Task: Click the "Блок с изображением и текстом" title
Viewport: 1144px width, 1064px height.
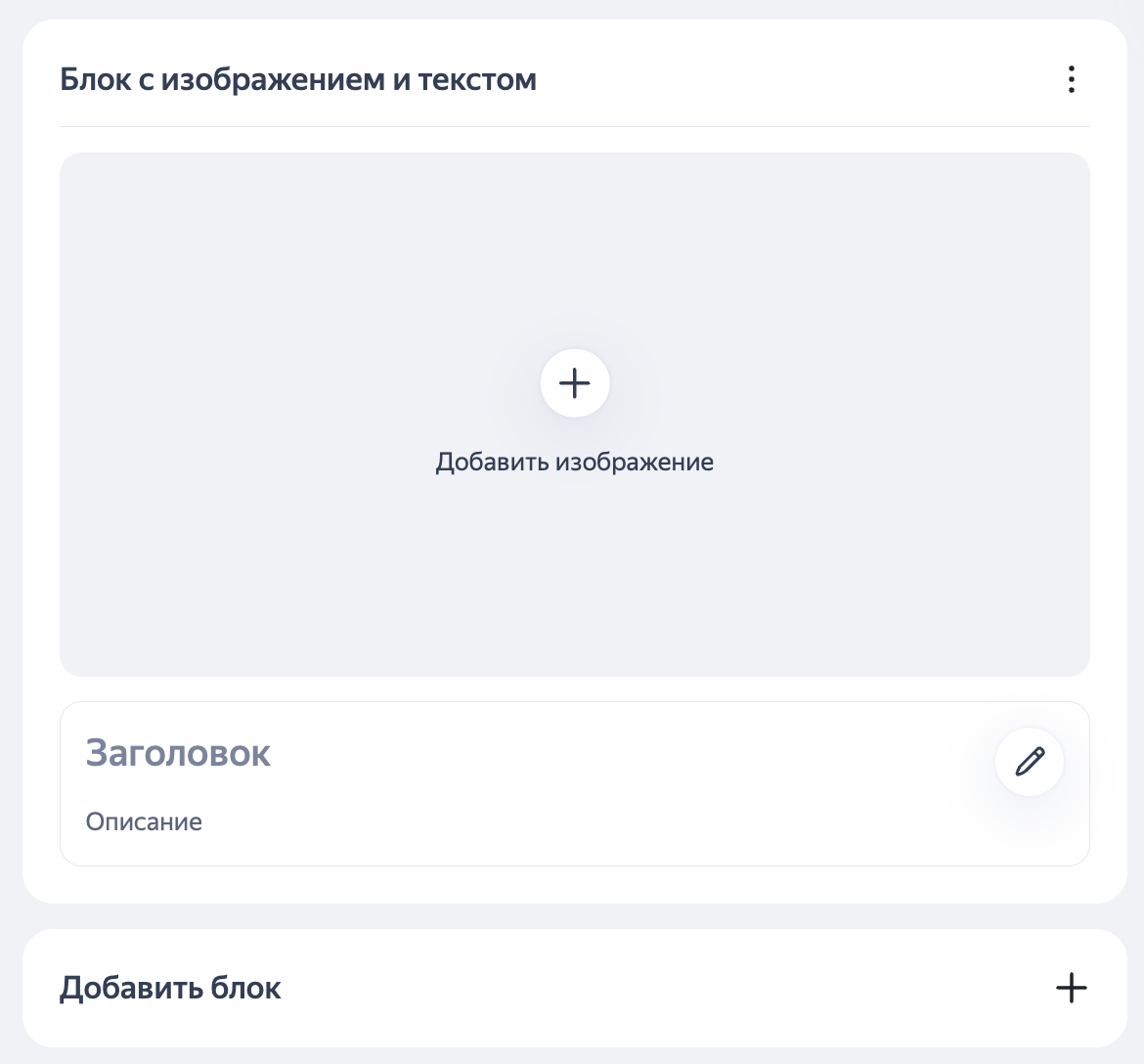Action: tap(298, 79)
